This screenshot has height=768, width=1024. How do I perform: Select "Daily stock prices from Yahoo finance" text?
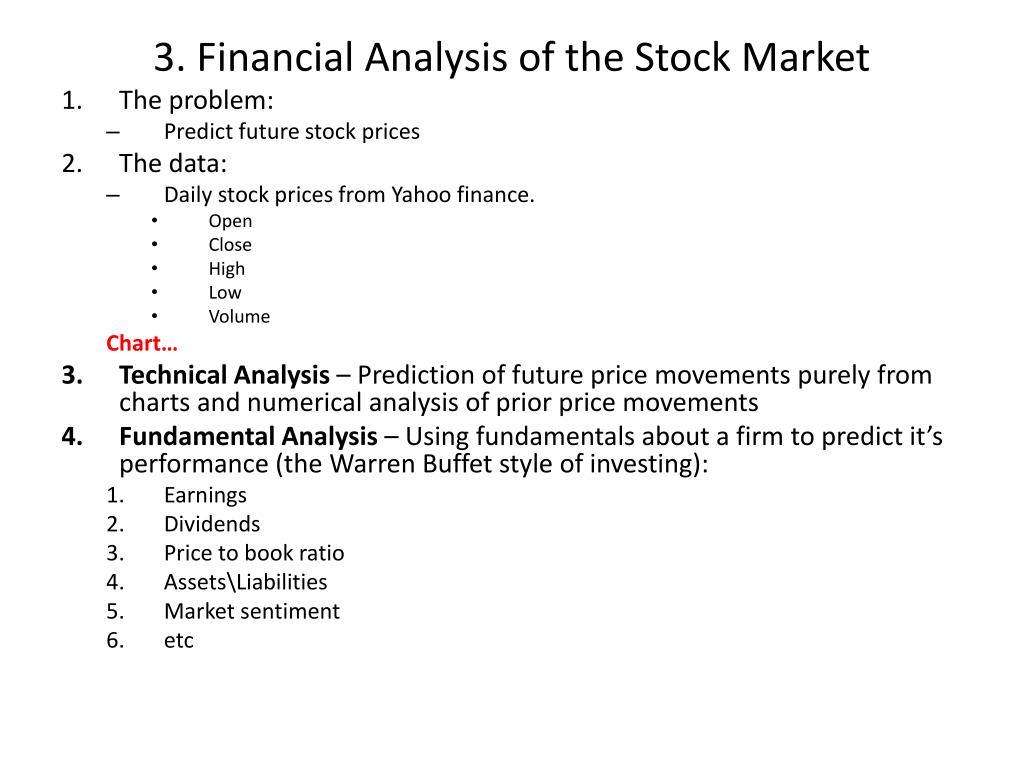[x=349, y=195]
